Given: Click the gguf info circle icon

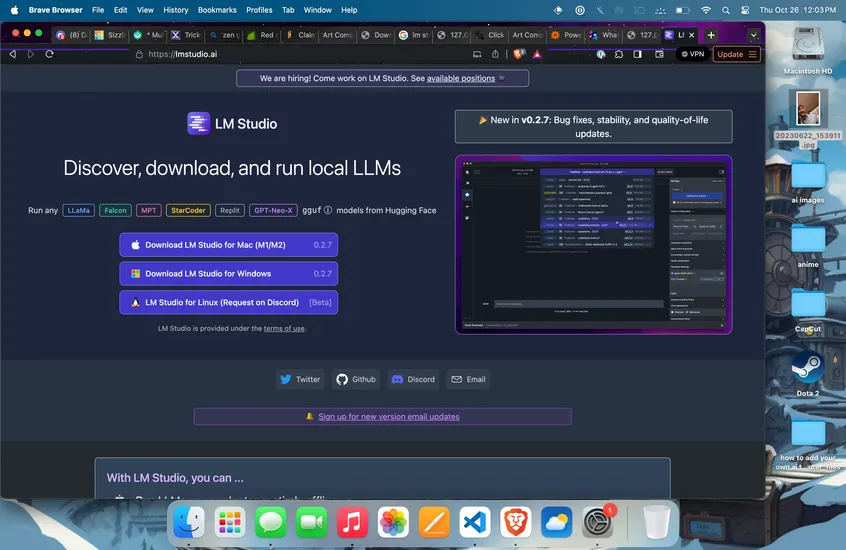Looking at the screenshot, I should [x=327, y=211].
